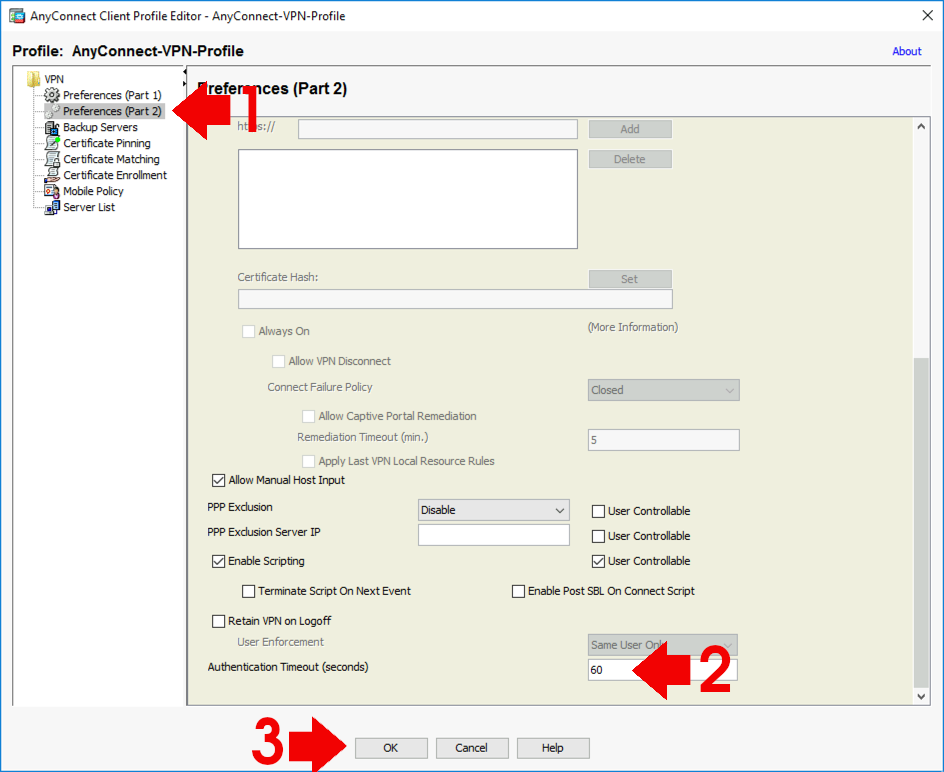The height and width of the screenshot is (772, 944).
Task: Click the Certificate Enrollment icon
Action: point(52,175)
